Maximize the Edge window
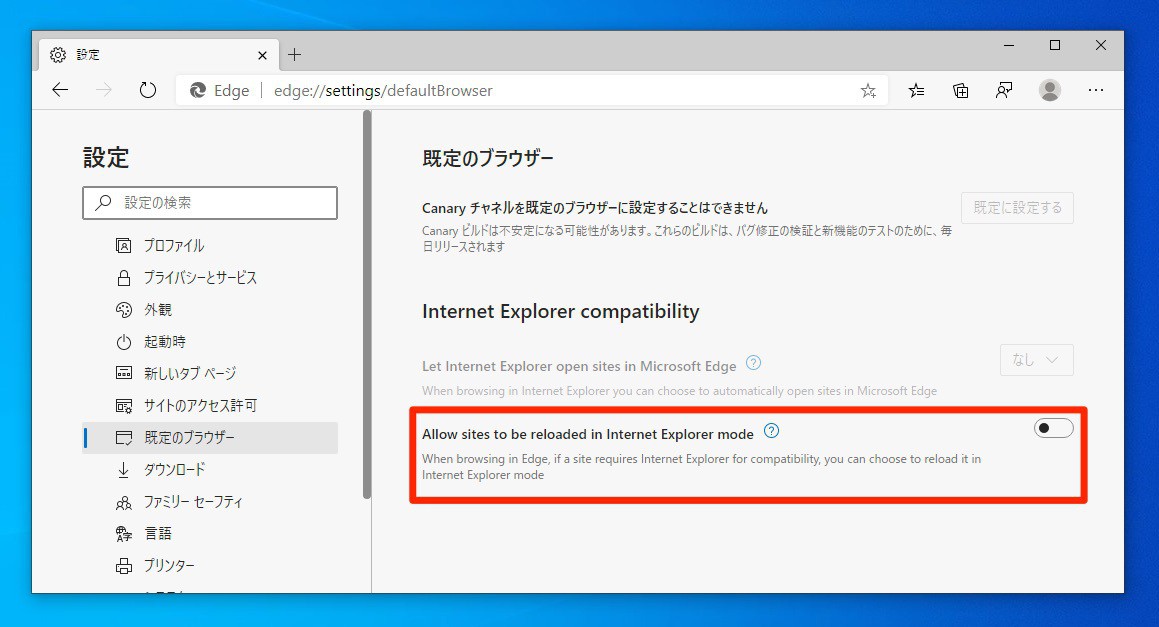This screenshot has width=1159, height=627. tap(1055, 45)
